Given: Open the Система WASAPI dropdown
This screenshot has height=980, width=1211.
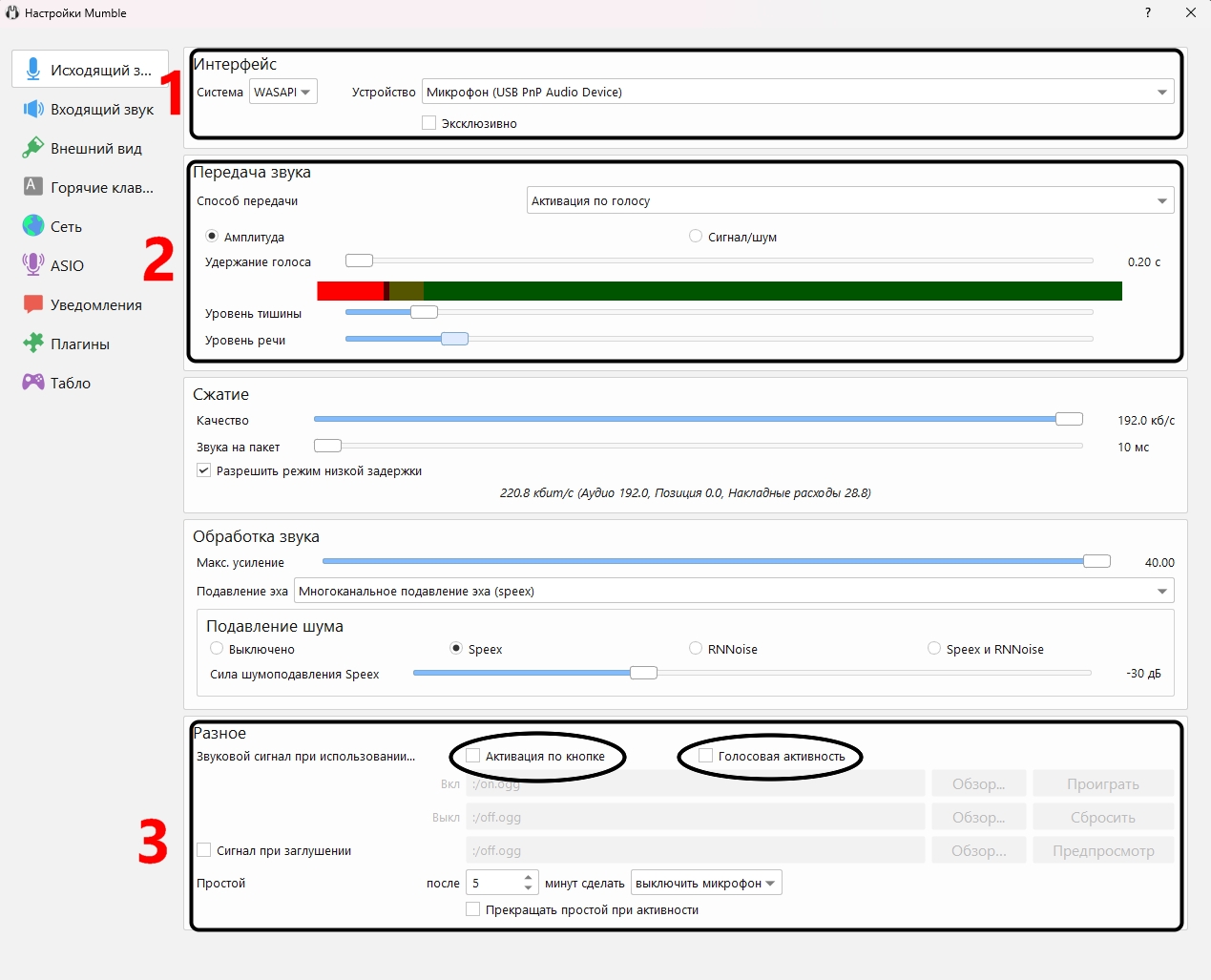Looking at the screenshot, I should (283, 92).
